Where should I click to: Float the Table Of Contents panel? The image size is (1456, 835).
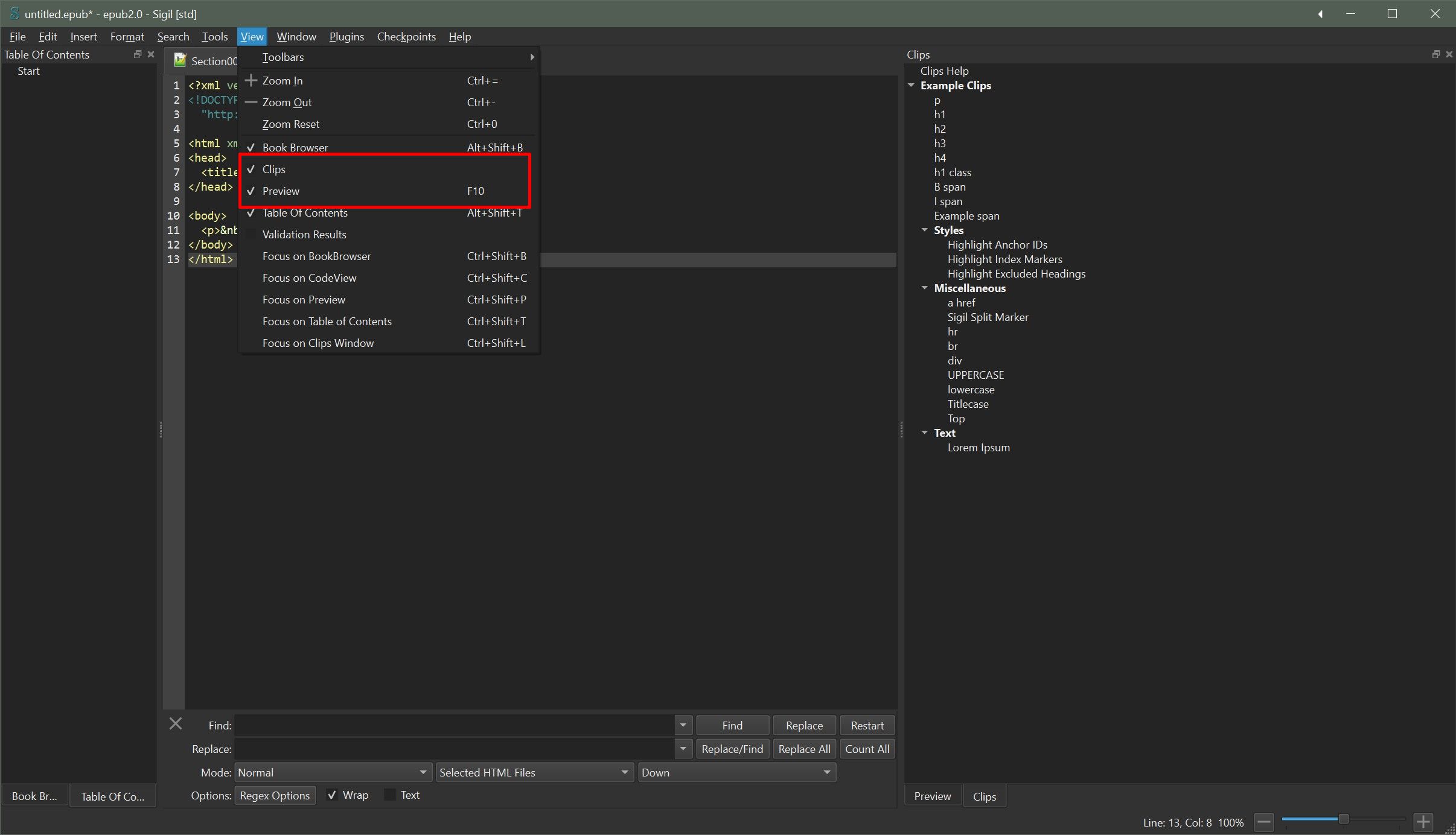click(138, 54)
